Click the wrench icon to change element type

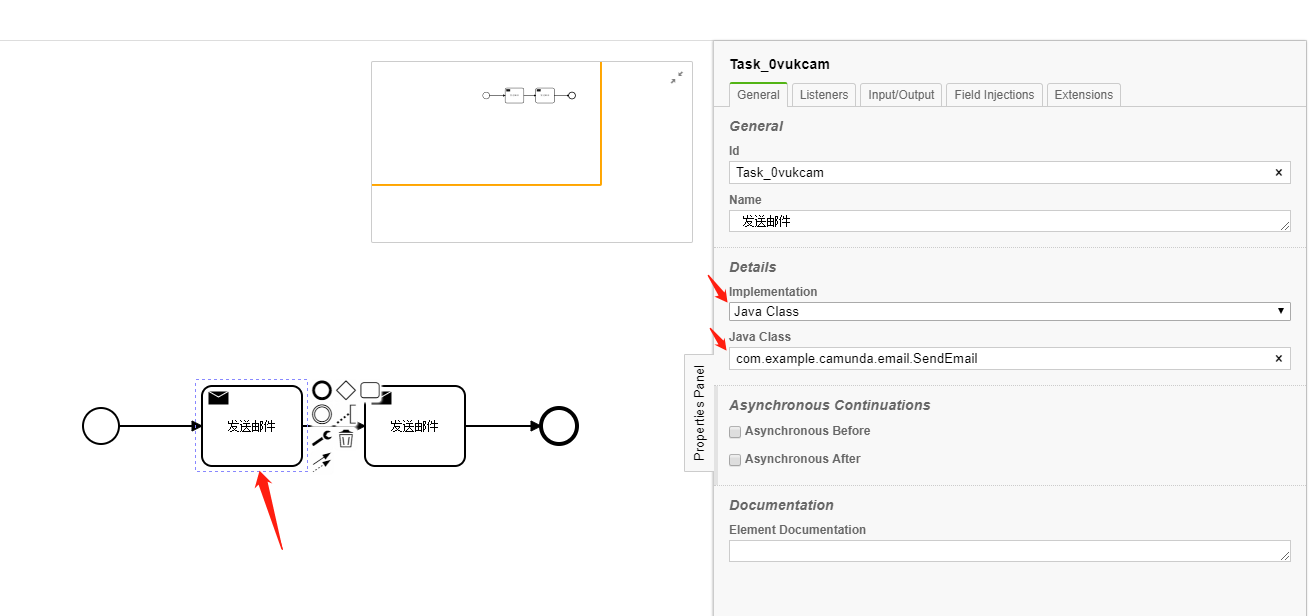point(322,438)
